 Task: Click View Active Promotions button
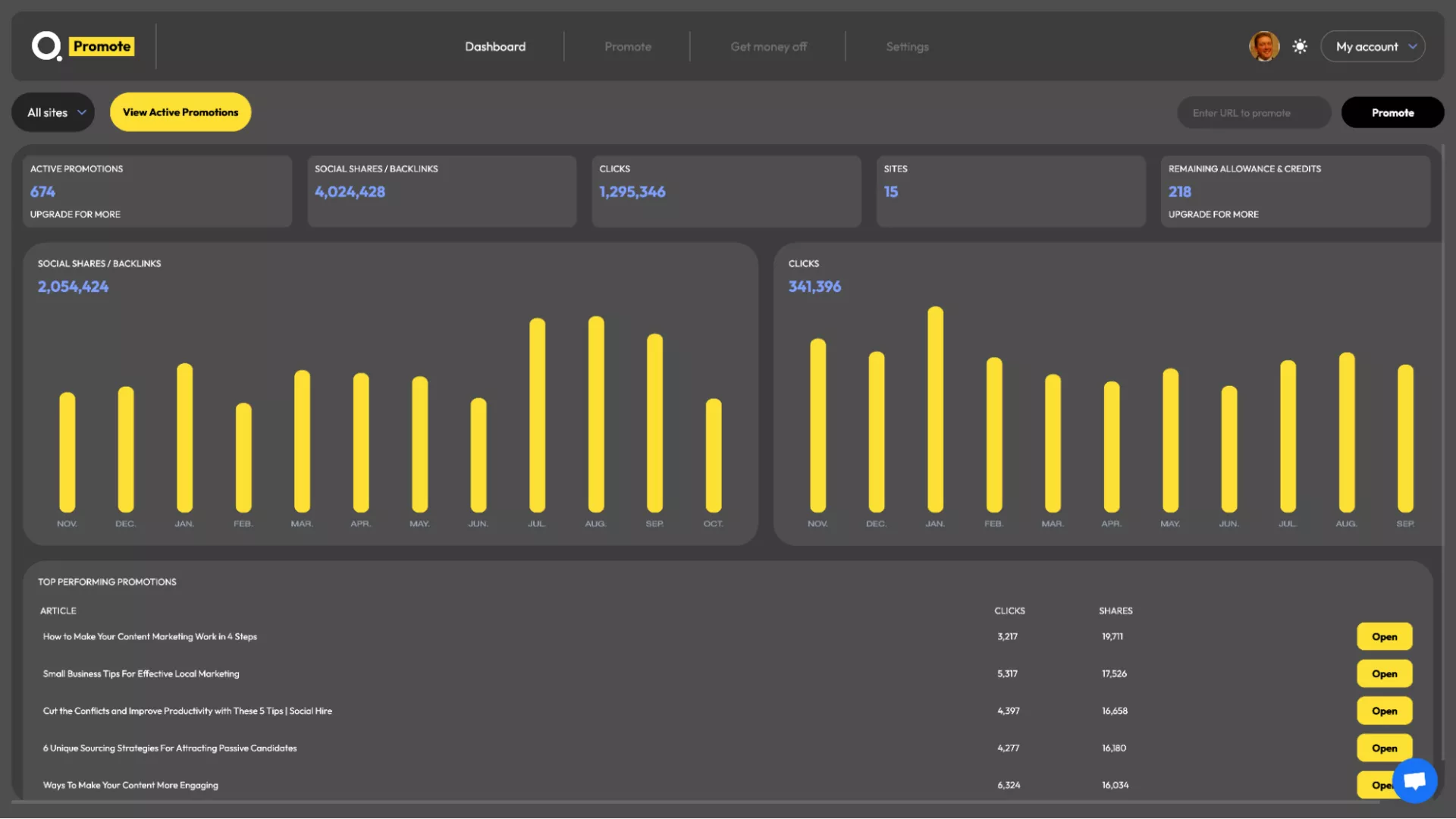click(180, 112)
